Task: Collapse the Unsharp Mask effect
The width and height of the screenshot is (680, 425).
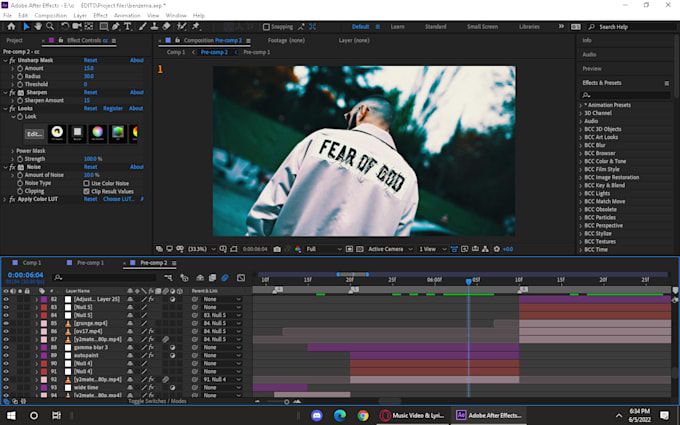Action: 5,60
